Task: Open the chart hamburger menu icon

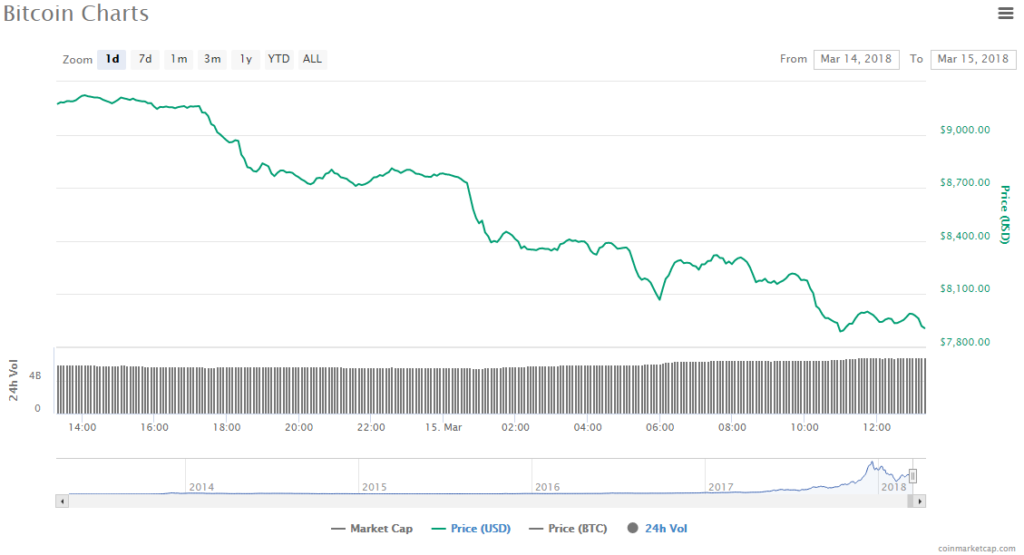Action: [1005, 13]
